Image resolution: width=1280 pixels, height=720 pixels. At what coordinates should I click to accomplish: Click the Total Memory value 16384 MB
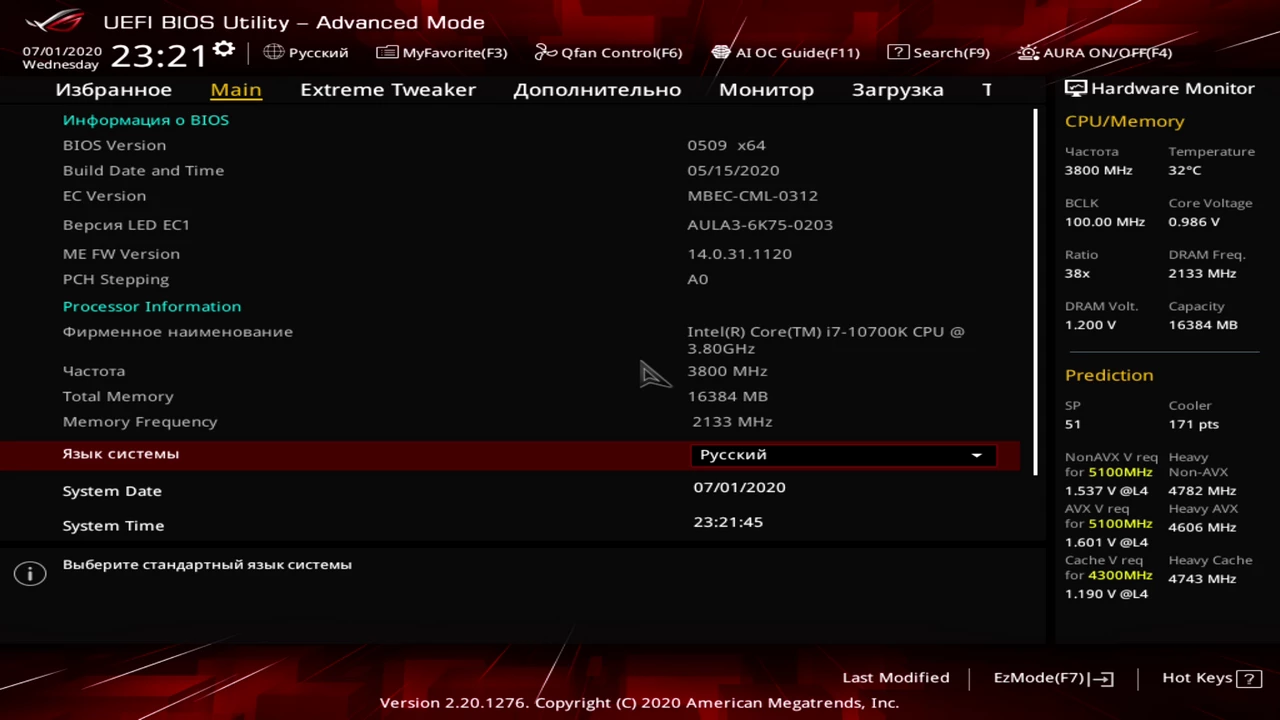727,397
